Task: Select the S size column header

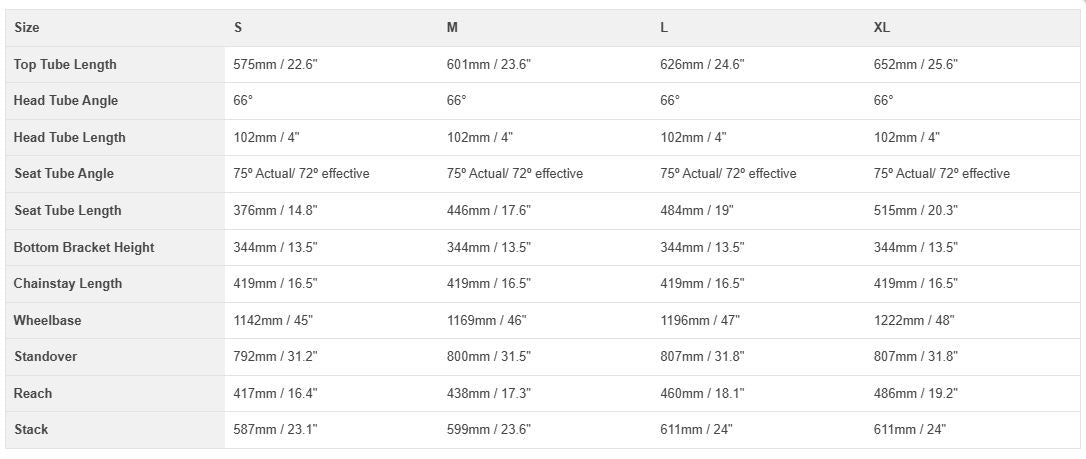Action: pyautogui.click(x=238, y=28)
